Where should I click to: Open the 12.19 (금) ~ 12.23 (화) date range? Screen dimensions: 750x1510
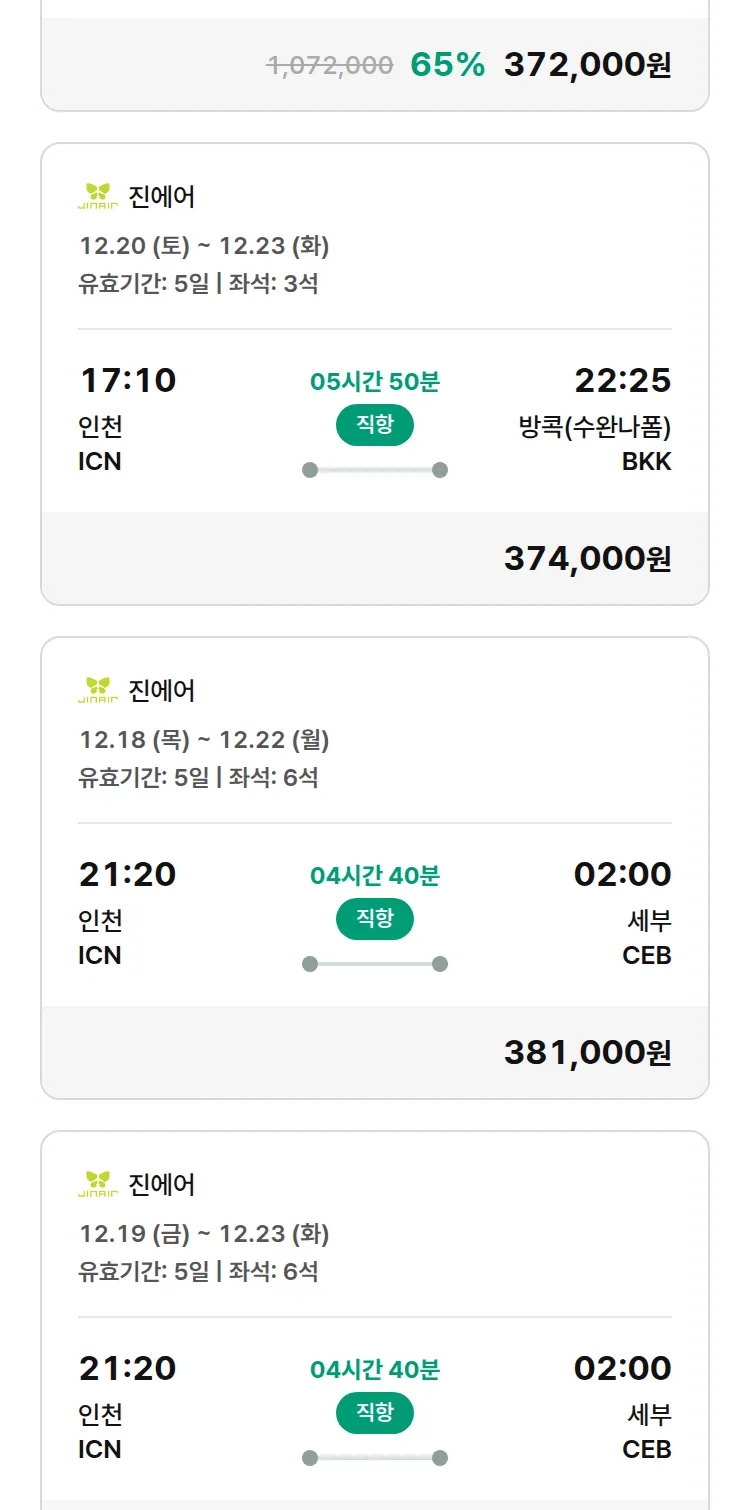[204, 1234]
